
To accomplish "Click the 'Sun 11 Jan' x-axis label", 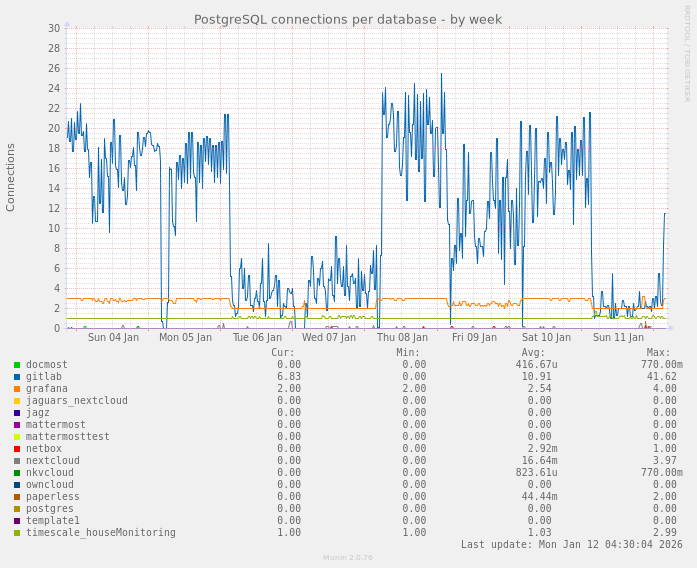I will (618, 337).
